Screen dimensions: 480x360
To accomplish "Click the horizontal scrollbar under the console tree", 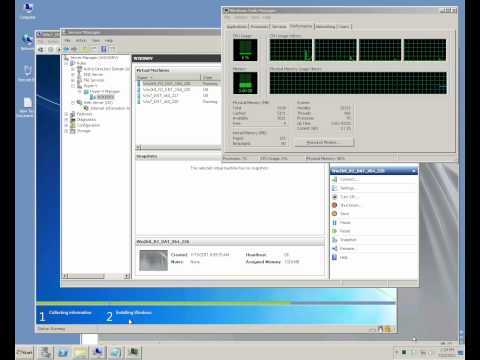I will (96, 276).
